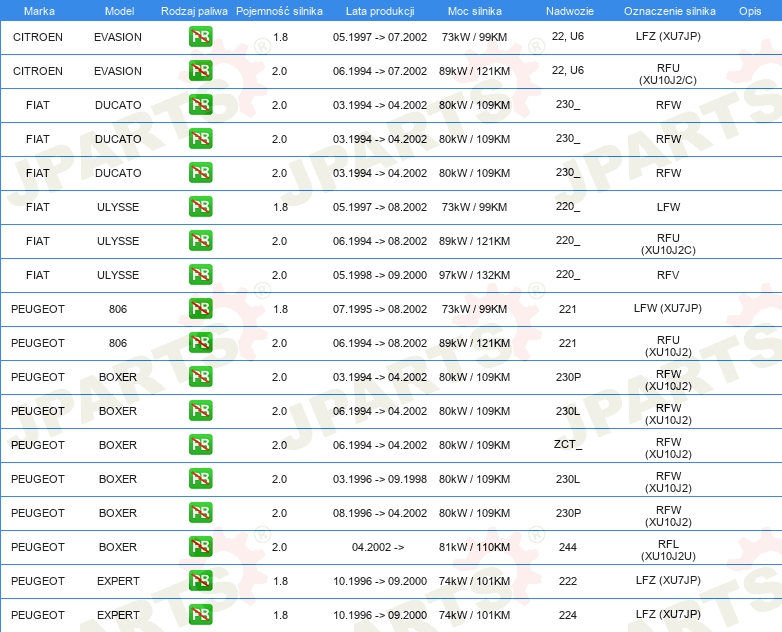
Task: Select the date cell '03.1996 -> 09.1998'
Action: pos(380,479)
